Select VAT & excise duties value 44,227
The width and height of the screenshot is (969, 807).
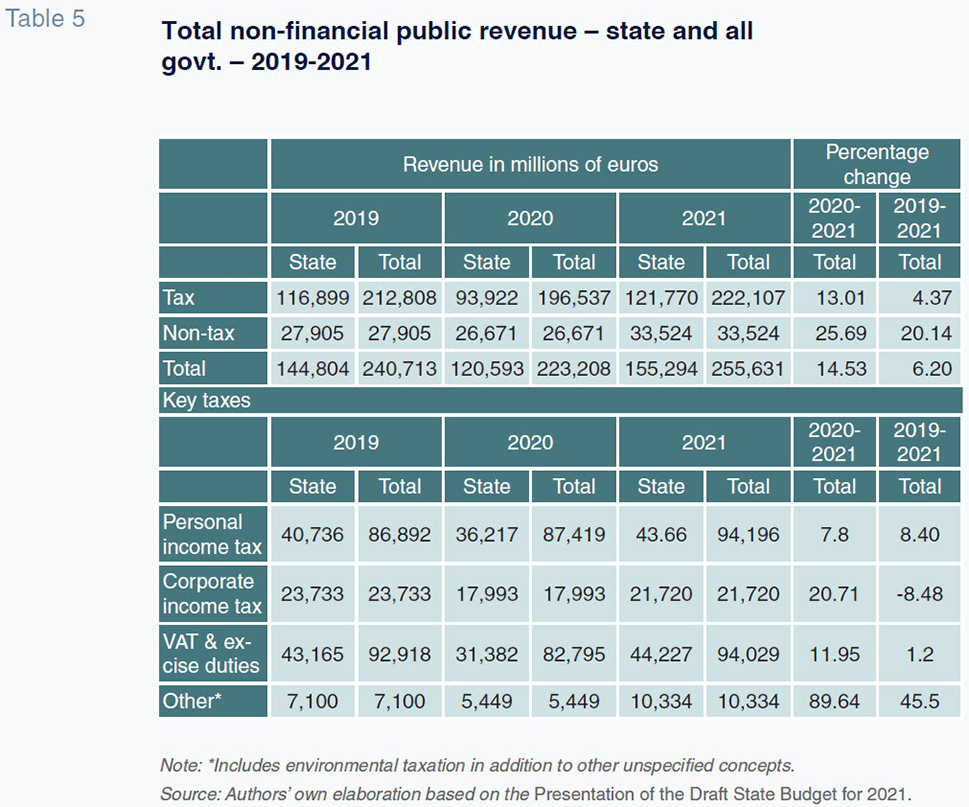pyautogui.click(x=661, y=654)
